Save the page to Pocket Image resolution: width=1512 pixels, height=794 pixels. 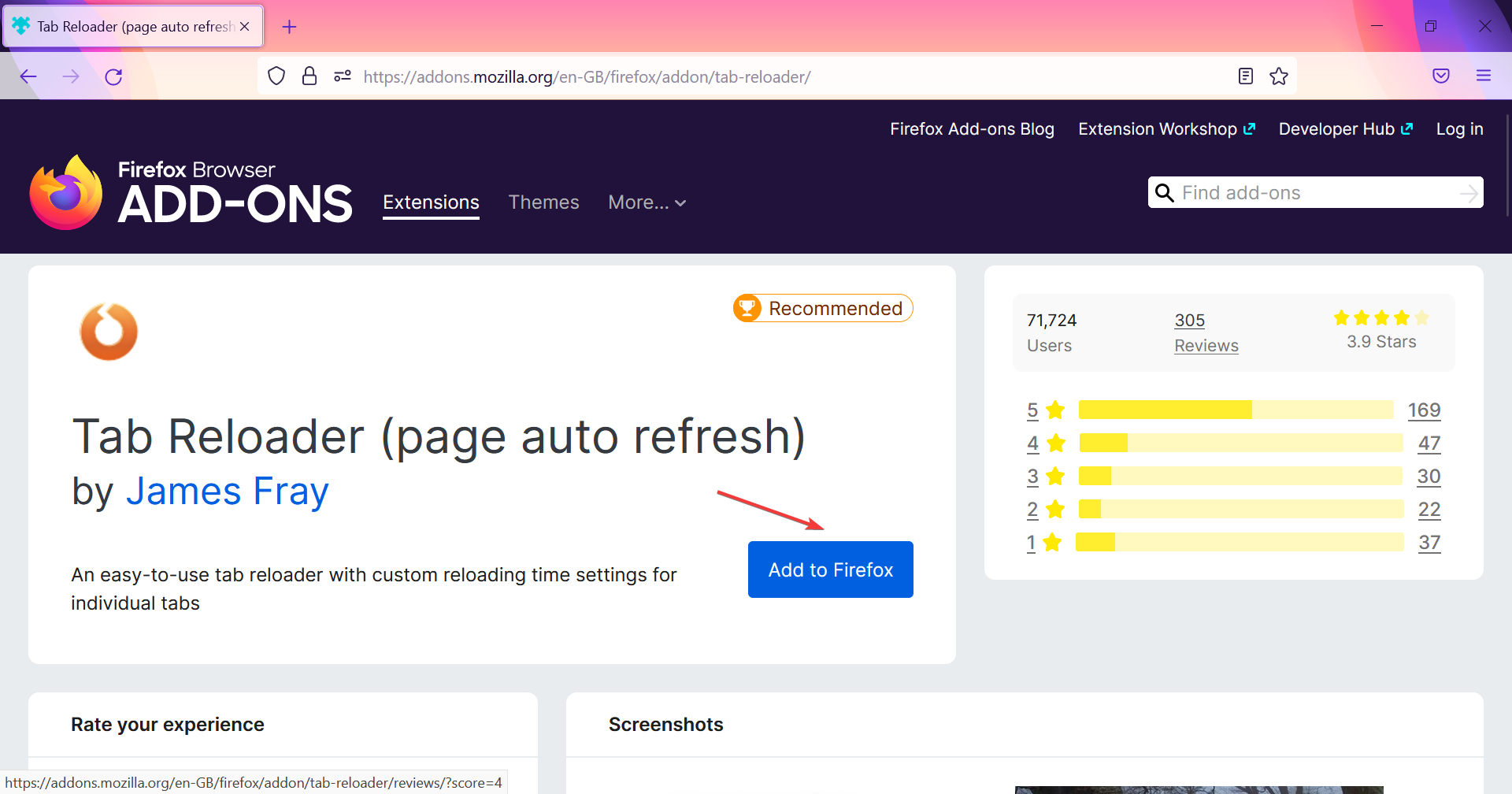1441,76
